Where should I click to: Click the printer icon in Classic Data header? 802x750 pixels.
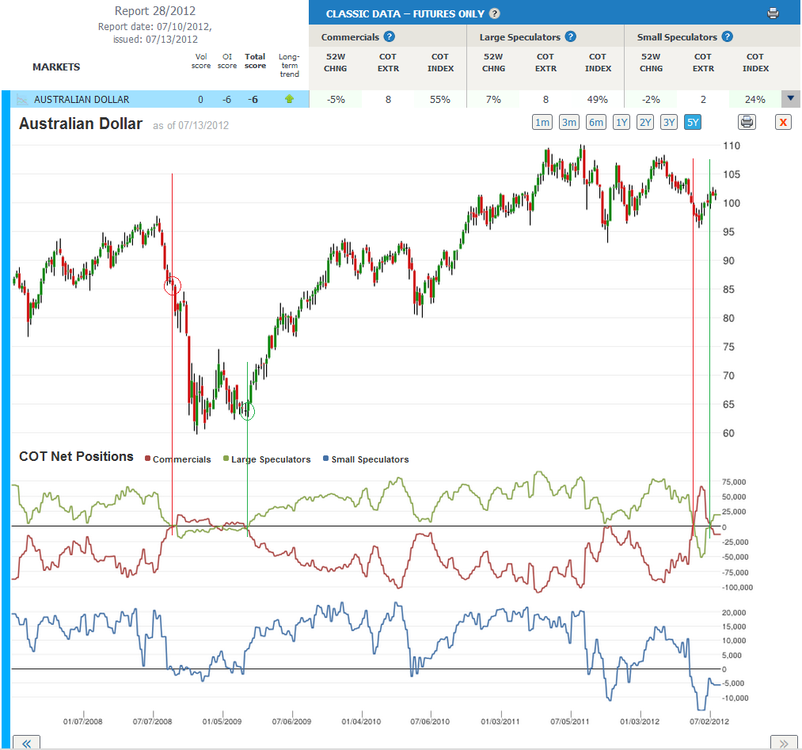click(x=773, y=13)
